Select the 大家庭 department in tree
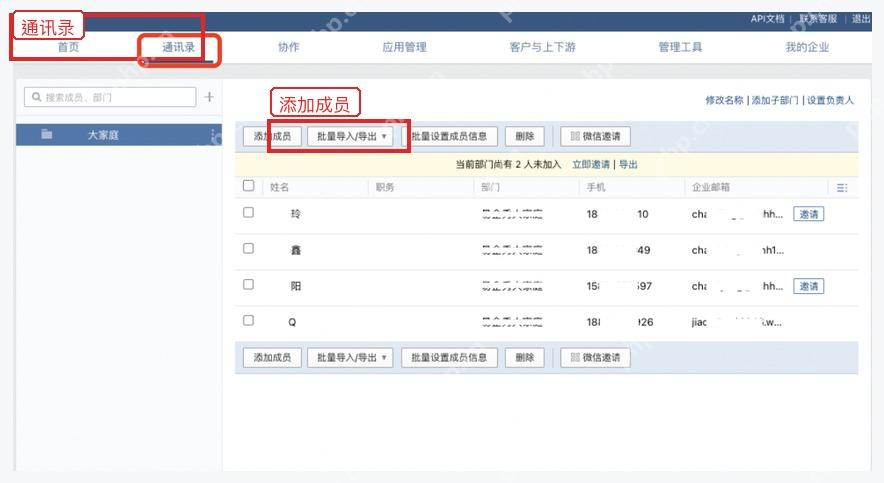Screen dimensions: 884x483 coord(118,135)
